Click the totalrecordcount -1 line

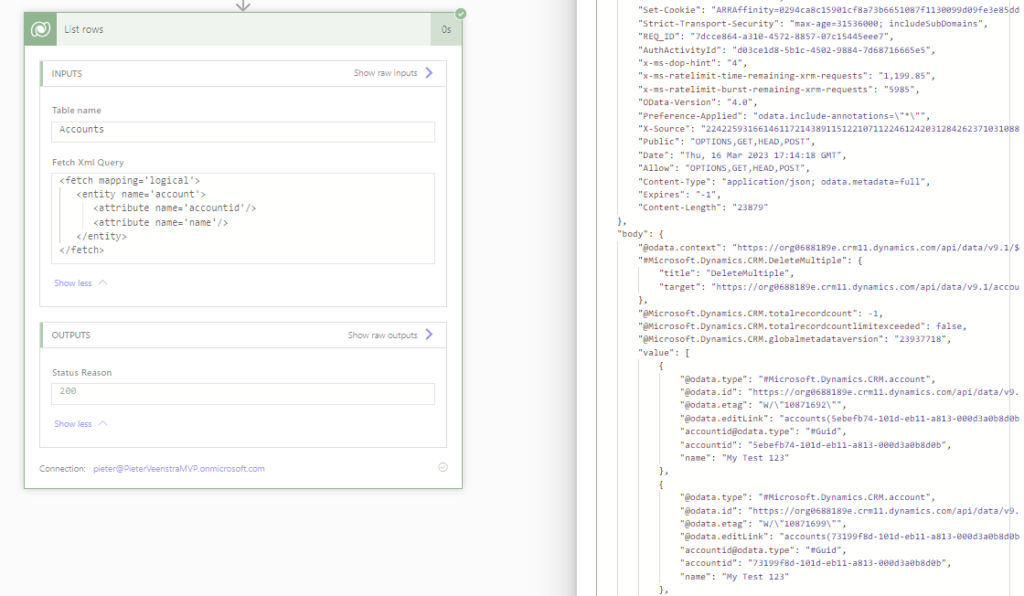pyautogui.click(x=760, y=313)
